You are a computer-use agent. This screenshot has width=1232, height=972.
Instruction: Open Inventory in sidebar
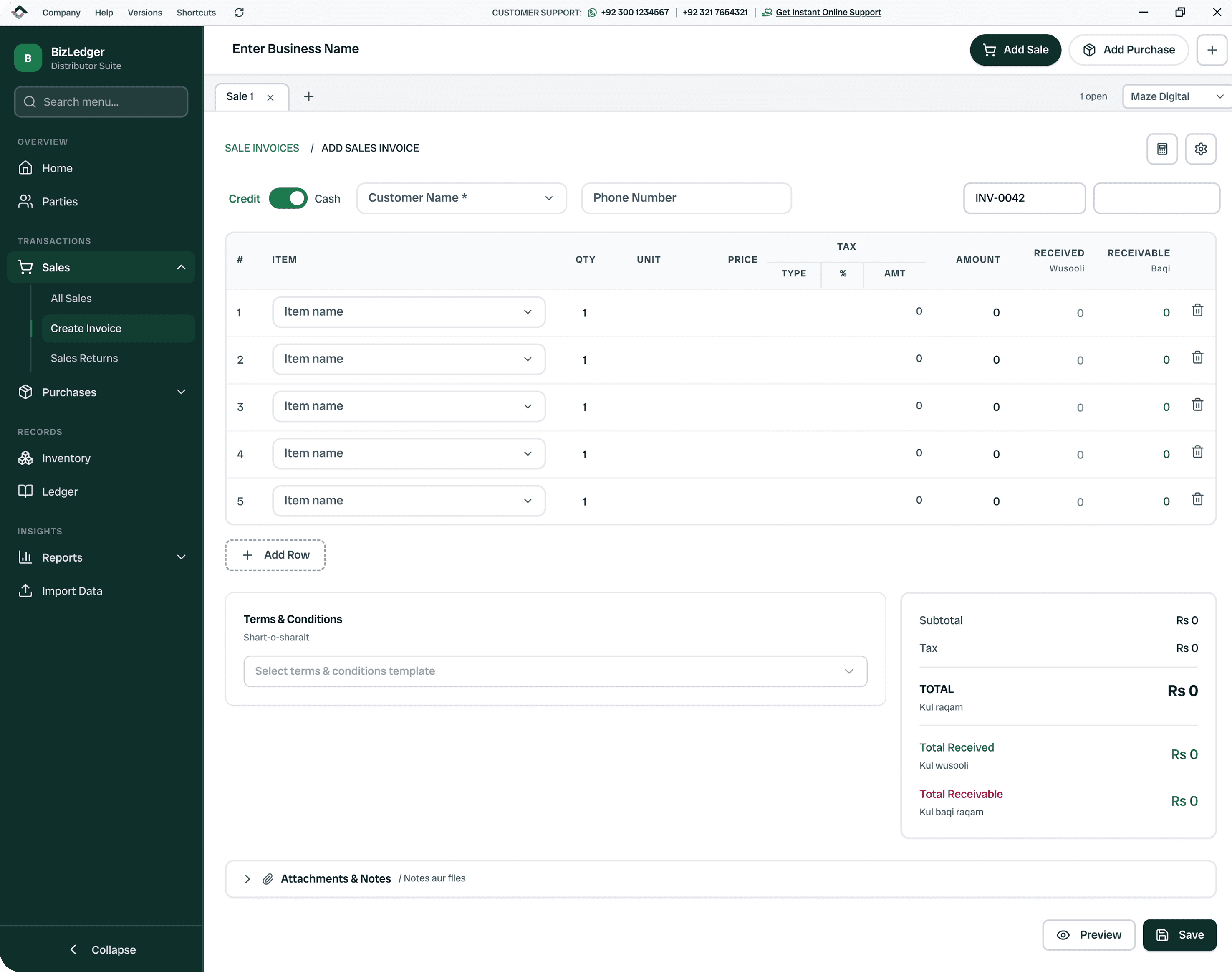(x=101, y=458)
